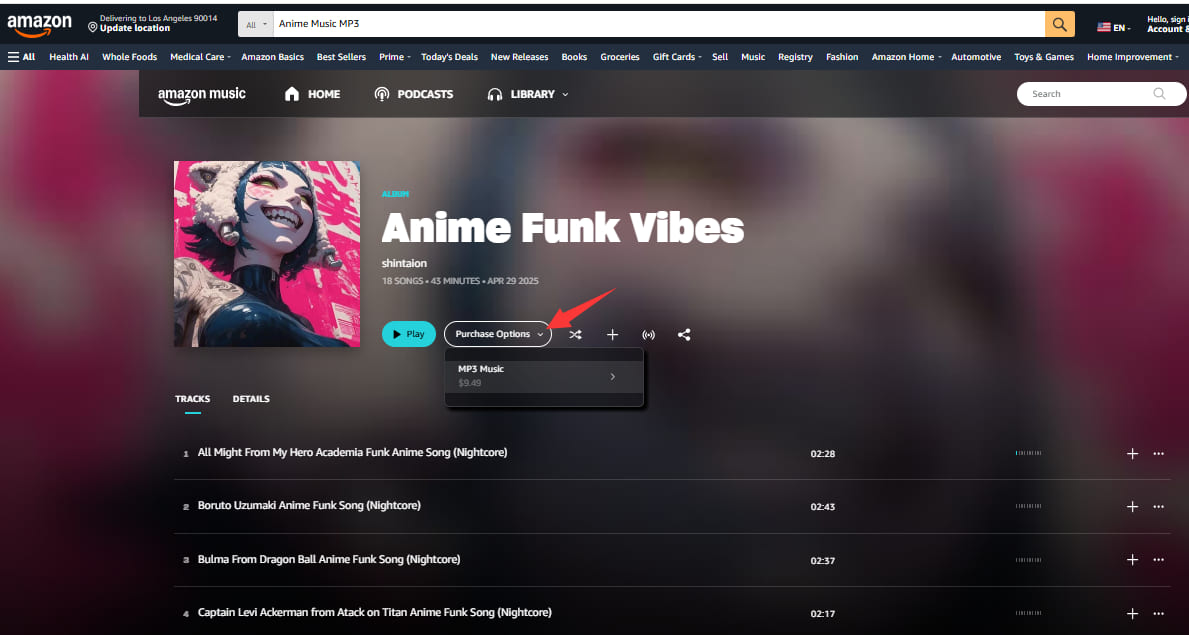
Task: Open New Releases
Action: coord(519,57)
